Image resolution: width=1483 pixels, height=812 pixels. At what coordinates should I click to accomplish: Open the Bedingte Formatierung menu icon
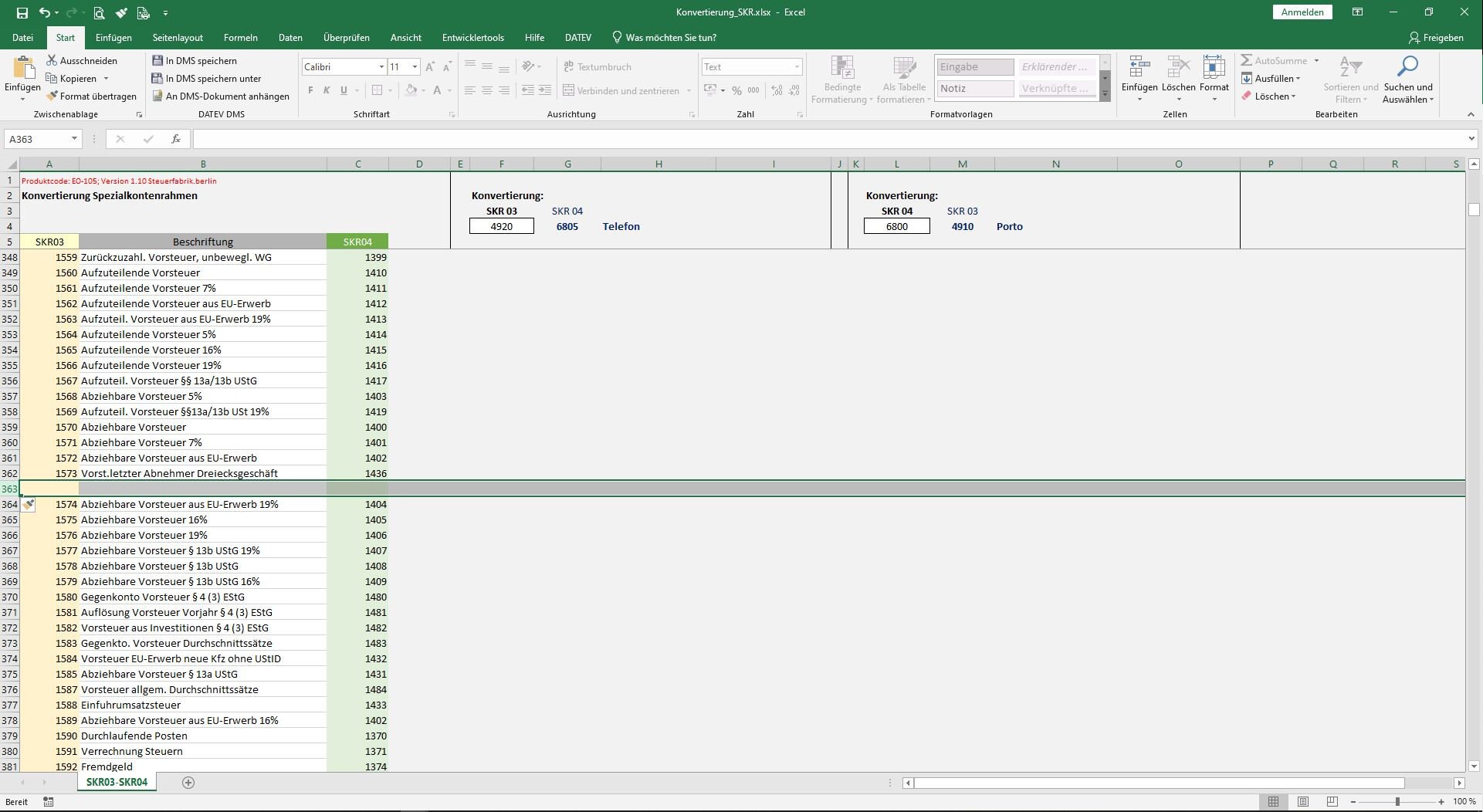point(842,67)
